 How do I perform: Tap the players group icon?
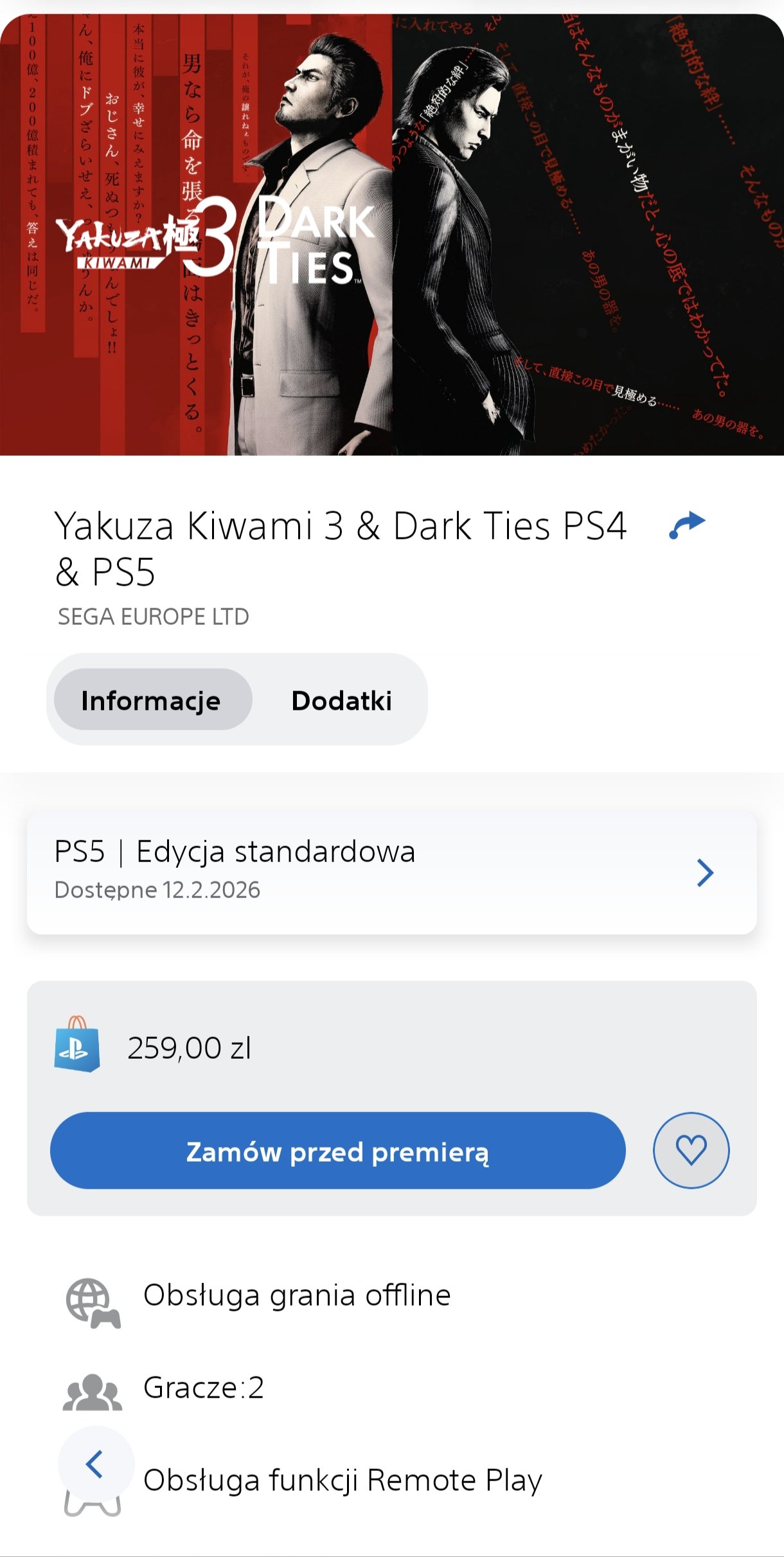coord(93,1392)
